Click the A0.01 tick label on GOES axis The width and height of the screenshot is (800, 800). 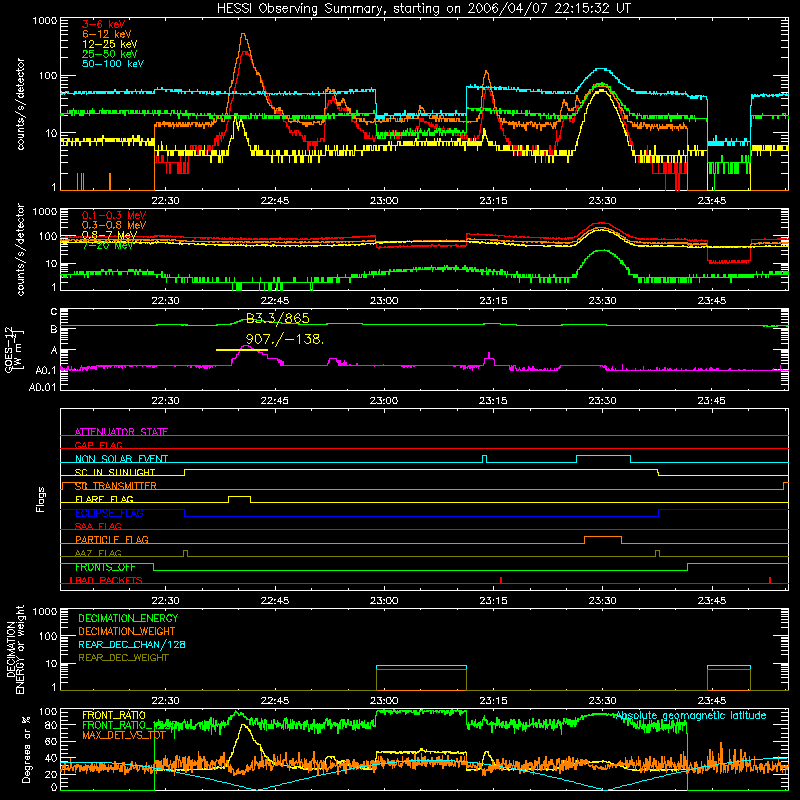43,387
